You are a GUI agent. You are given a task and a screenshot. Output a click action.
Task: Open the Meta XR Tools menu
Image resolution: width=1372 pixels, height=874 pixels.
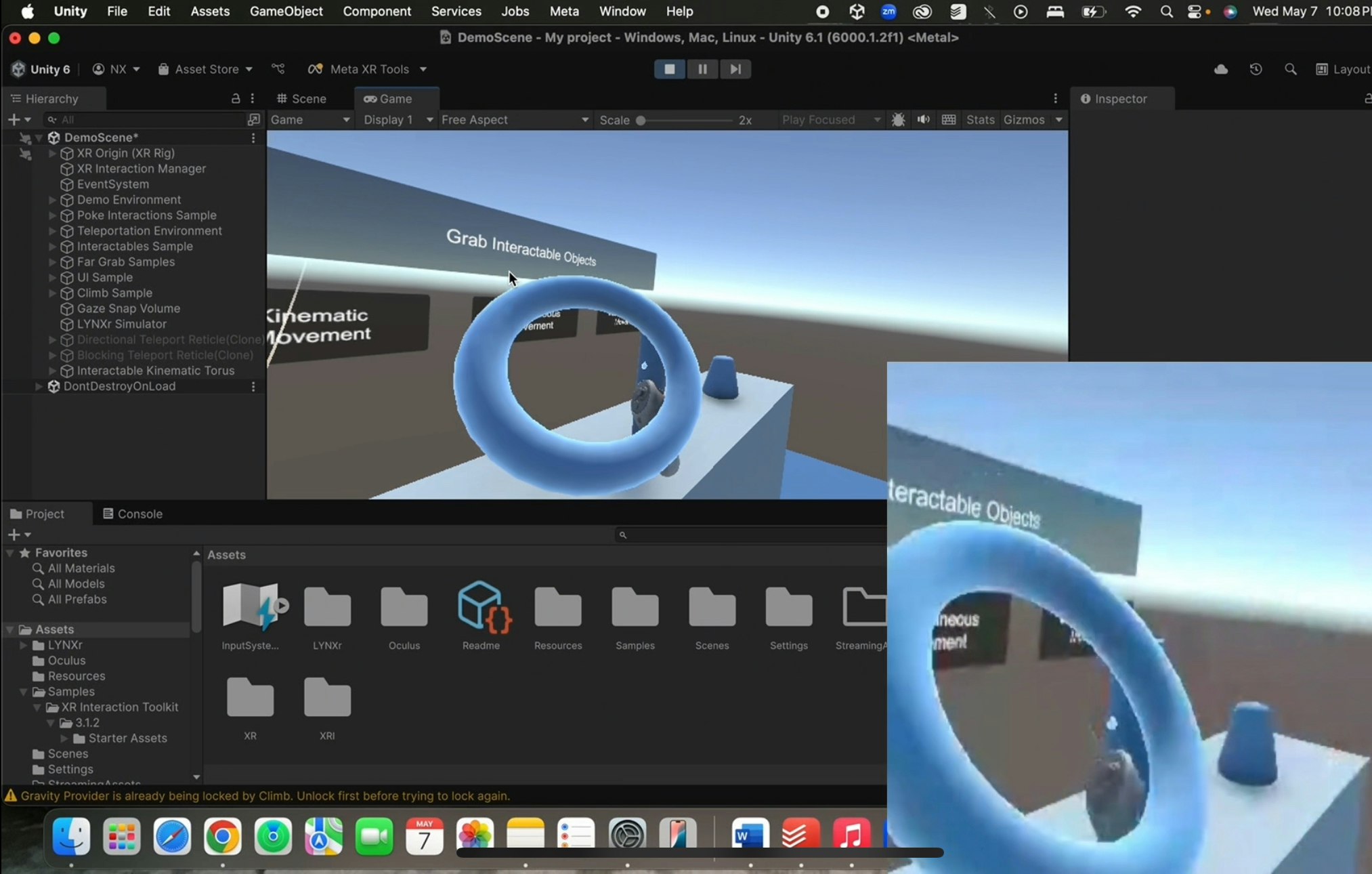tap(367, 69)
